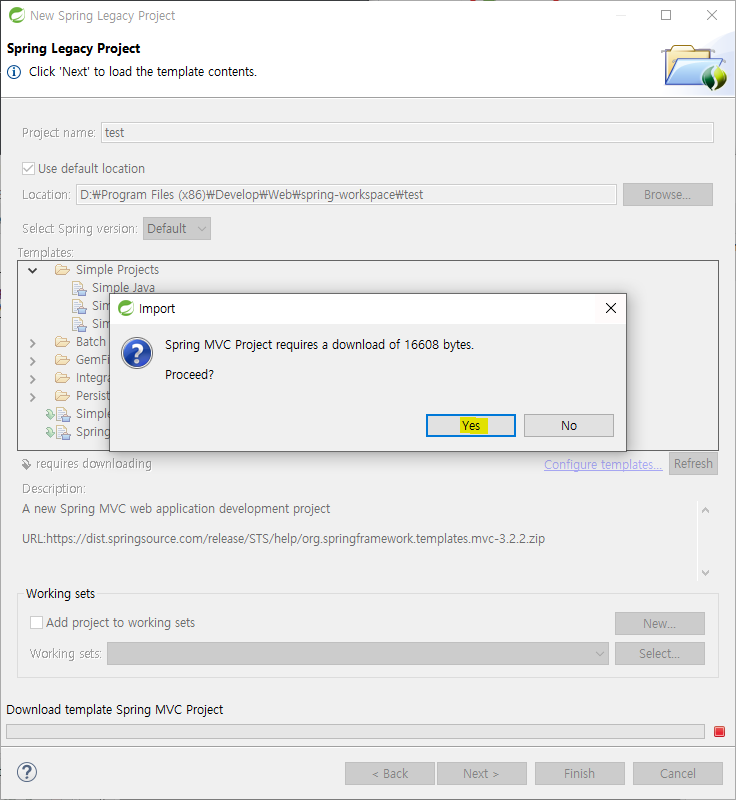Click the Download template Spring MVC Project status text
Viewport: 736px width, 800px height.
point(115,710)
